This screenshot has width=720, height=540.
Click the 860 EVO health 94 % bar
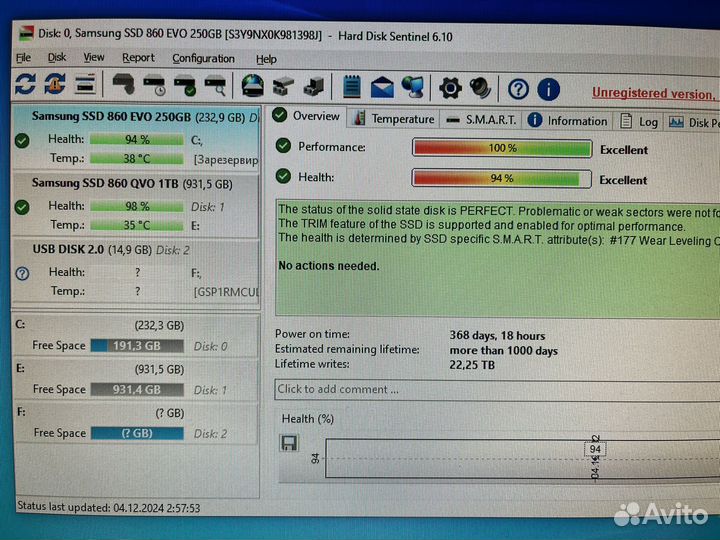click(x=137, y=139)
